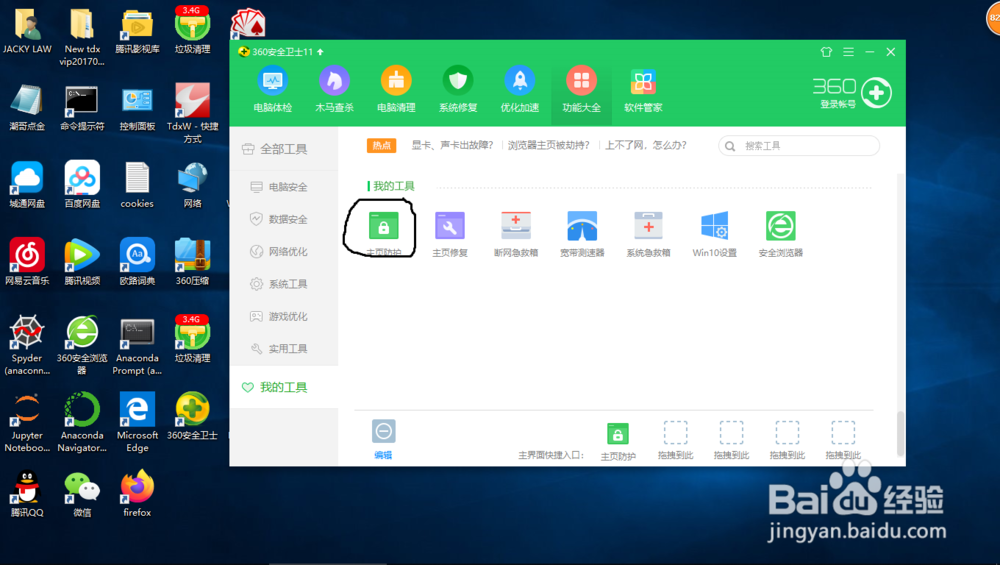
Task: Open 360压缩 desktop icon
Action: pos(192,261)
